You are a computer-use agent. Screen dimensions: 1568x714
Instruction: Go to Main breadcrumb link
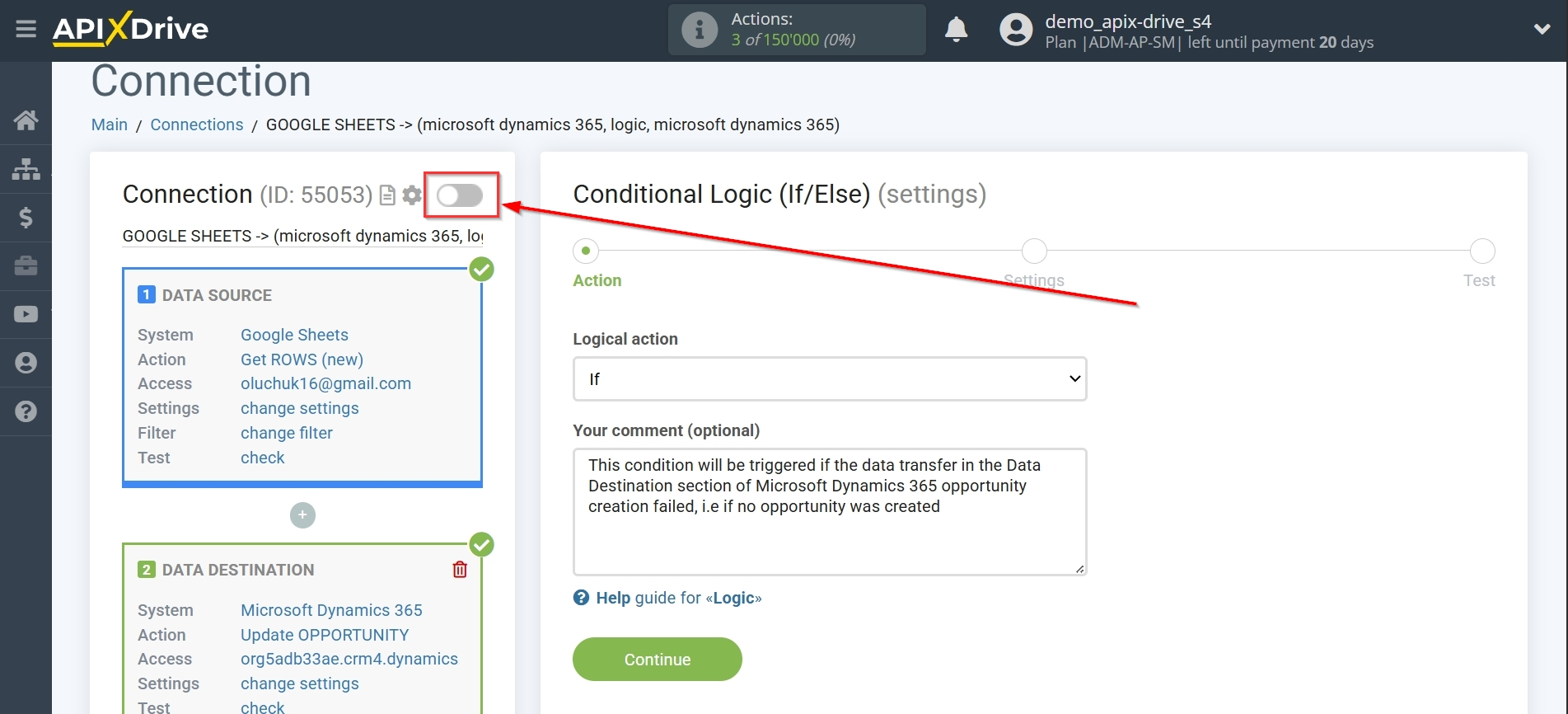pos(110,124)
